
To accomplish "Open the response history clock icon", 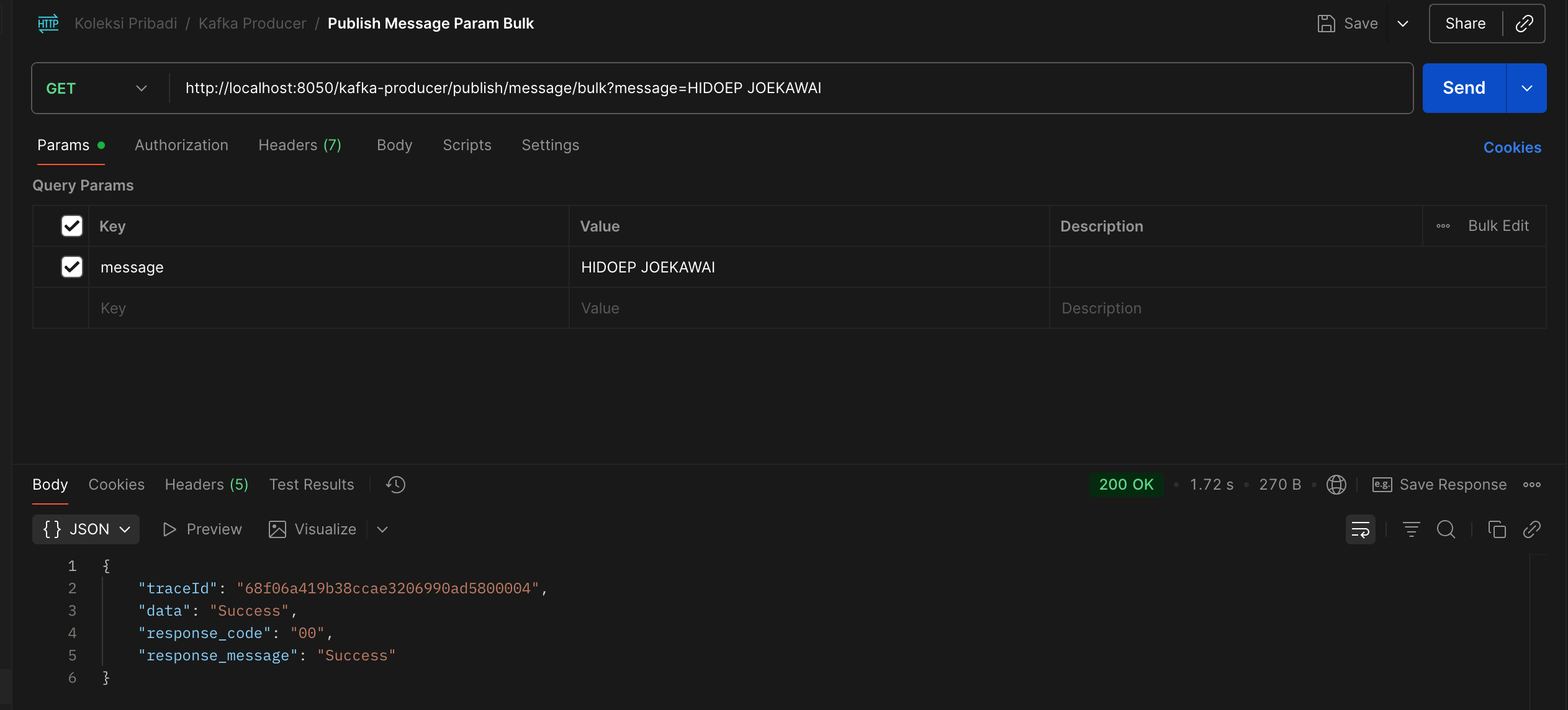I will (x=395, y=485).
